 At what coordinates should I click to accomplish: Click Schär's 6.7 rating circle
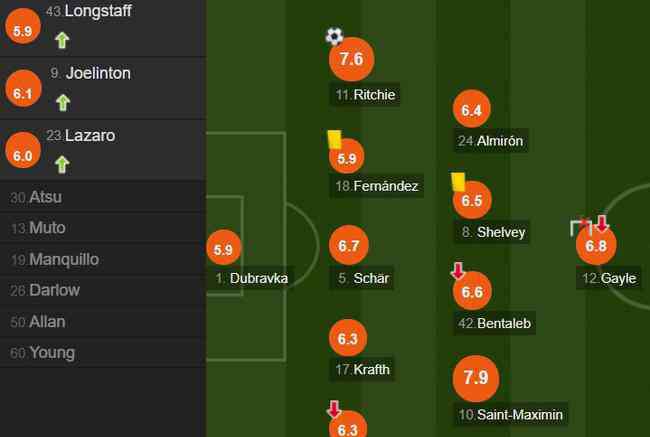pyautogui.click(x=349, y=245)
